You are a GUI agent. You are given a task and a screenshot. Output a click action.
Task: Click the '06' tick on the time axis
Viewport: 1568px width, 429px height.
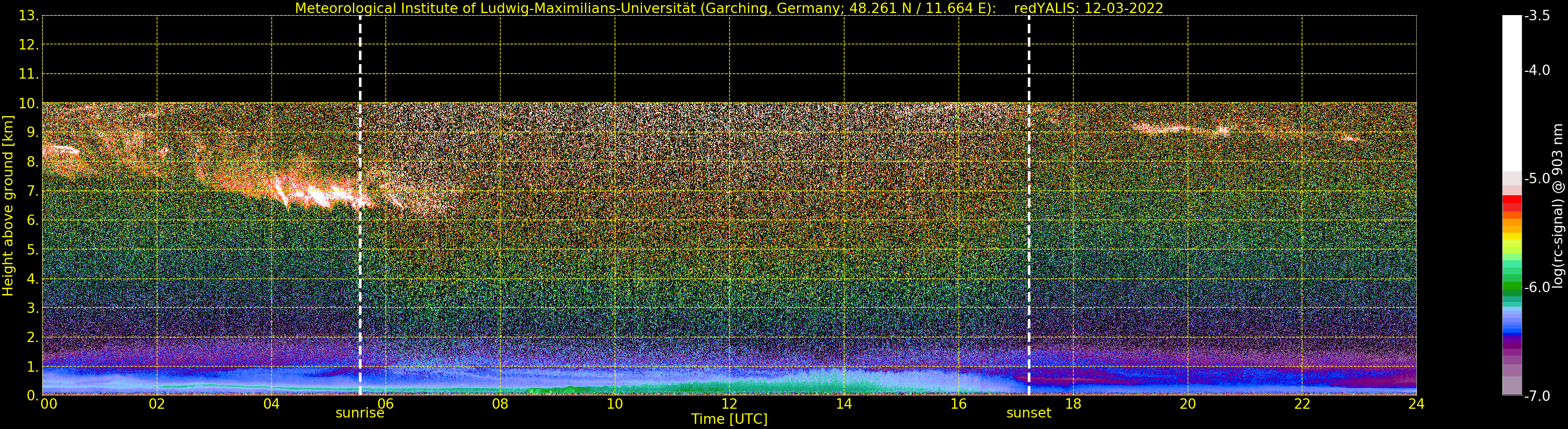click(x=386, y=403)
